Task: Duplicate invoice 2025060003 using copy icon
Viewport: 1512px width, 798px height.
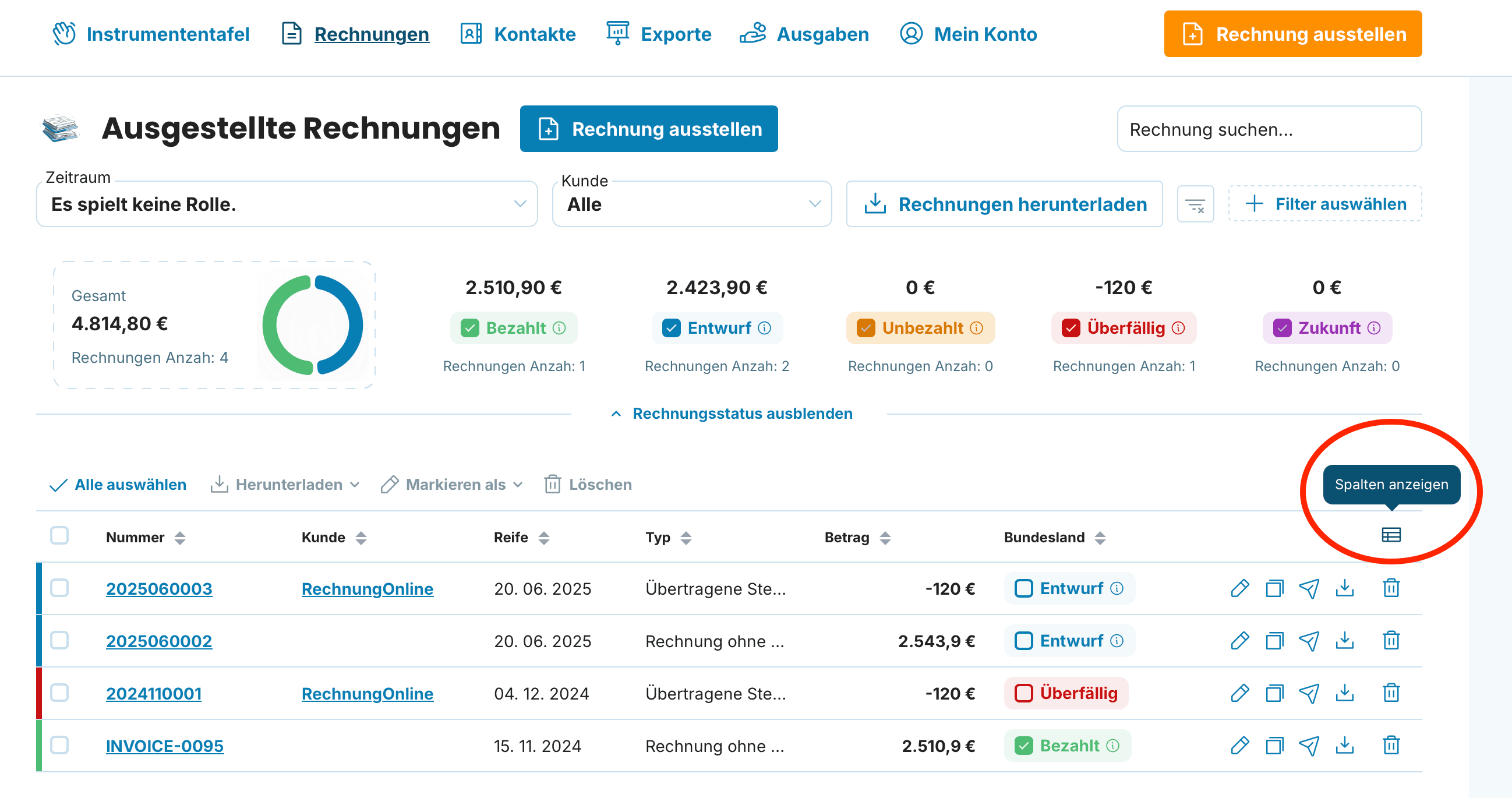Action: (x=1274, y=588)
